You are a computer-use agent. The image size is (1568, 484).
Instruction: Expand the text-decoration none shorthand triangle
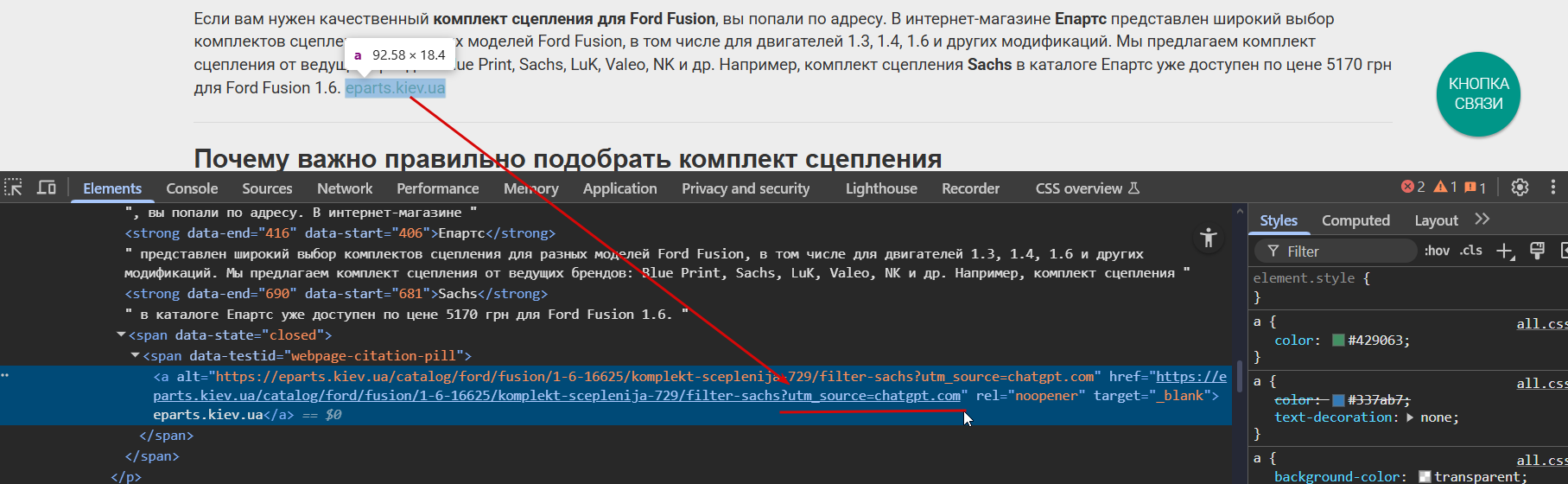pos(1411,417)
